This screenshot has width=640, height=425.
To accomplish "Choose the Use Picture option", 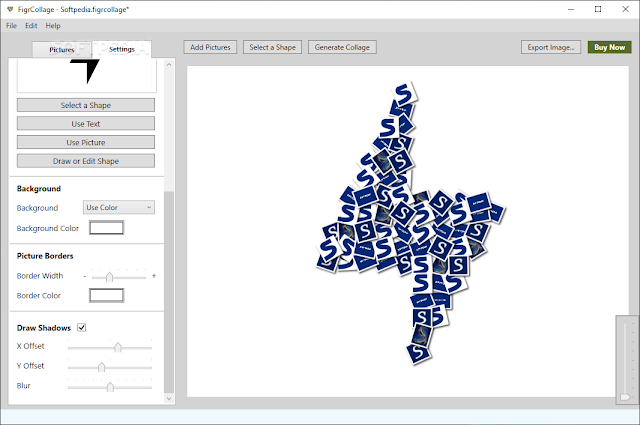I will point(86,142).
